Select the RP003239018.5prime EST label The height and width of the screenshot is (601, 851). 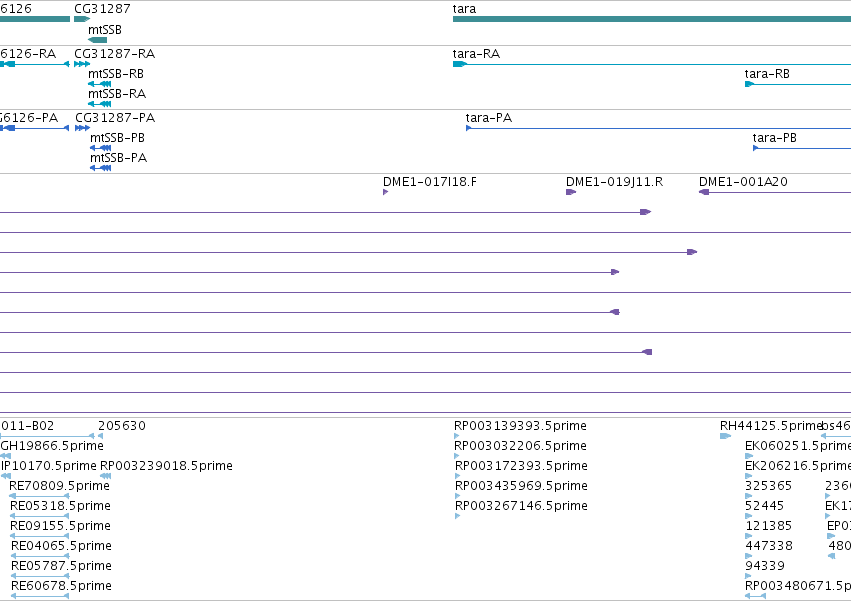tap(166, 466)
